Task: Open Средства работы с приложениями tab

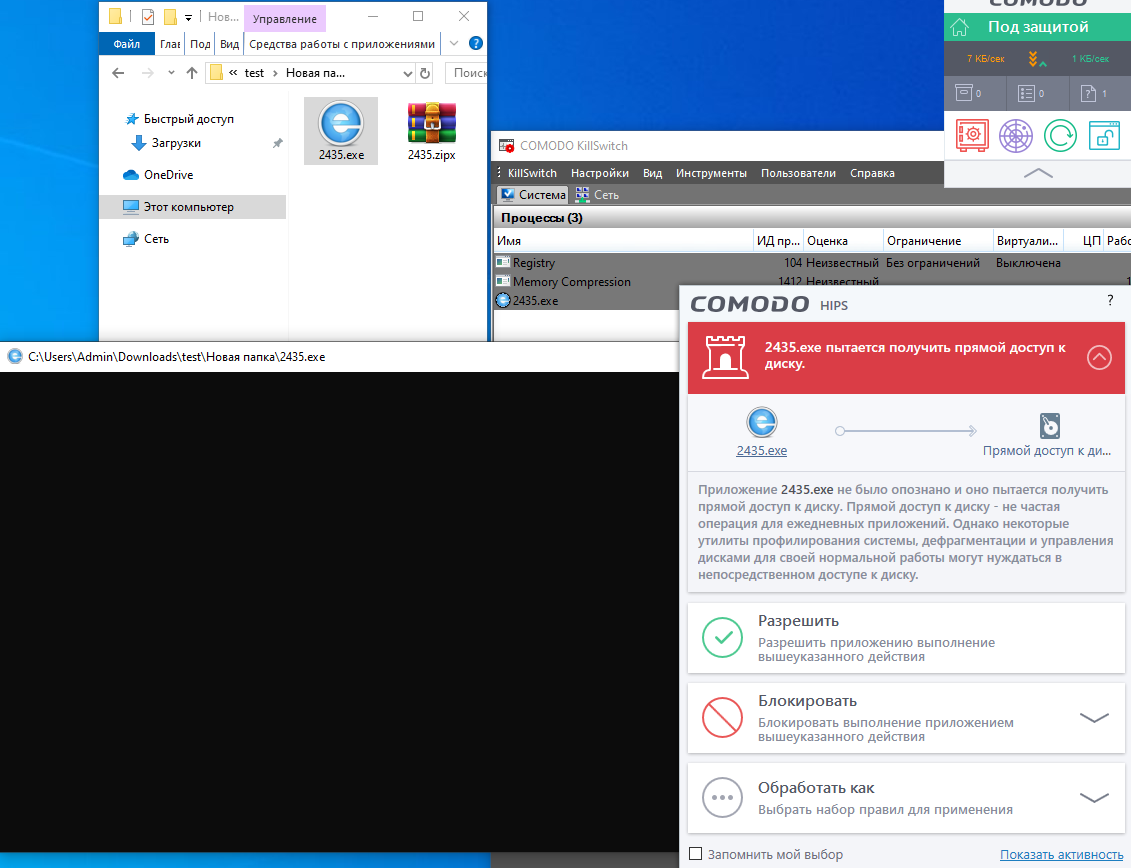Action: click(x=342, y=44)
